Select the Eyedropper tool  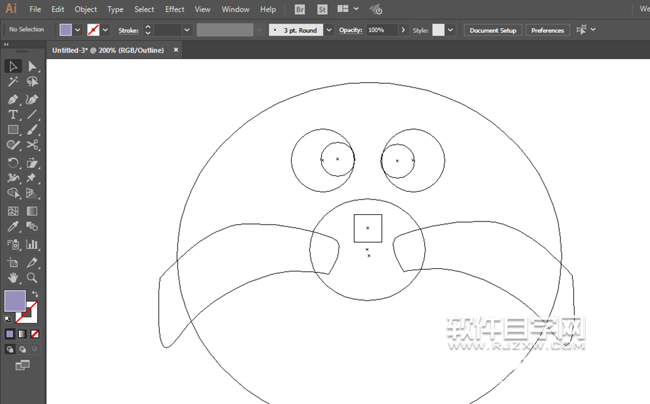pos(13,228)
